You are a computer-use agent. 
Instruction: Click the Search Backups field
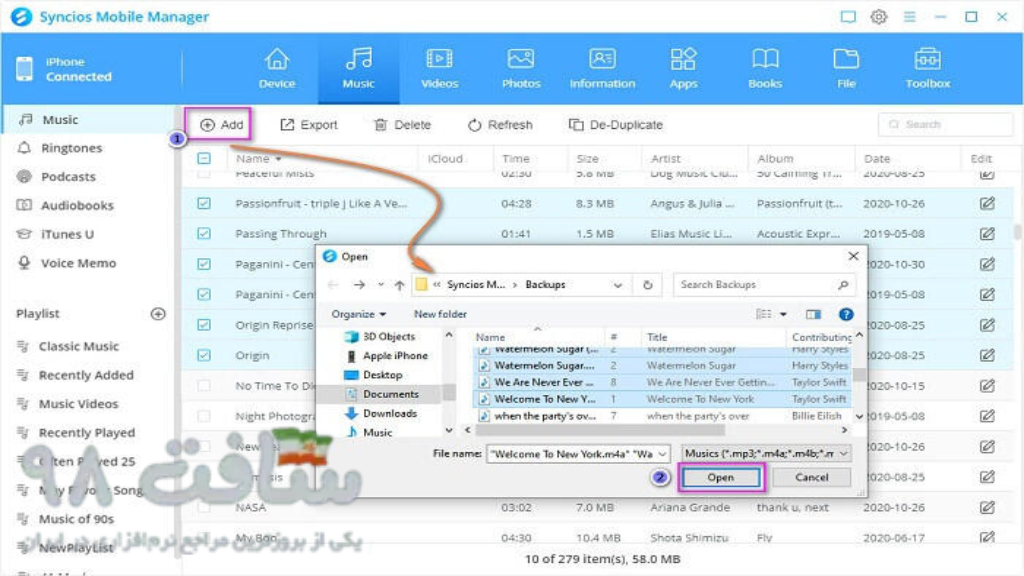point(764,285)
